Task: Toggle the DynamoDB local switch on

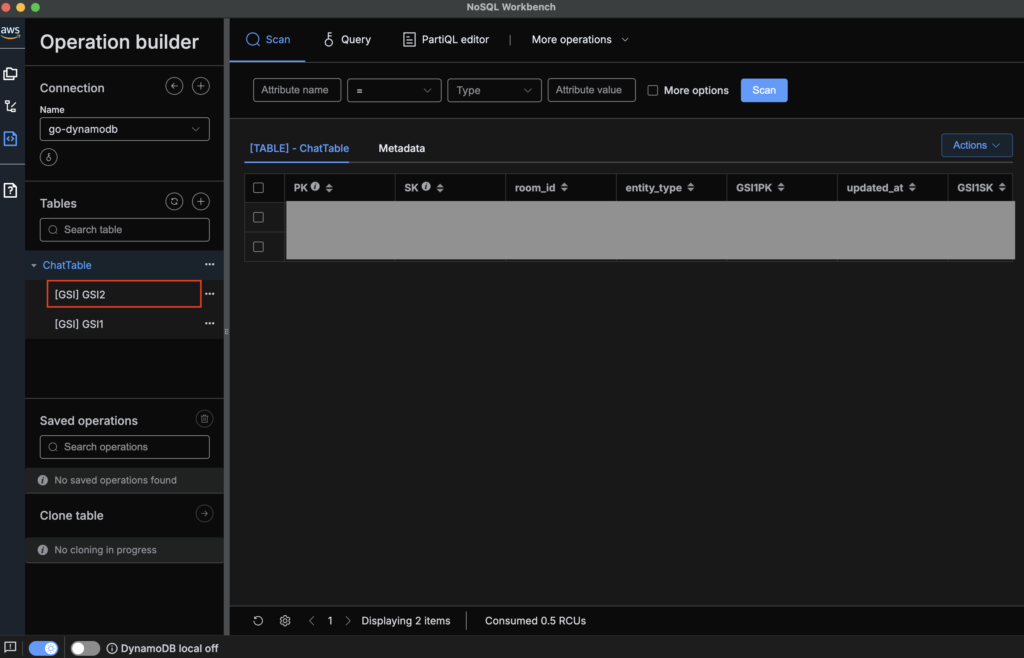Action: tap(85, 648)
